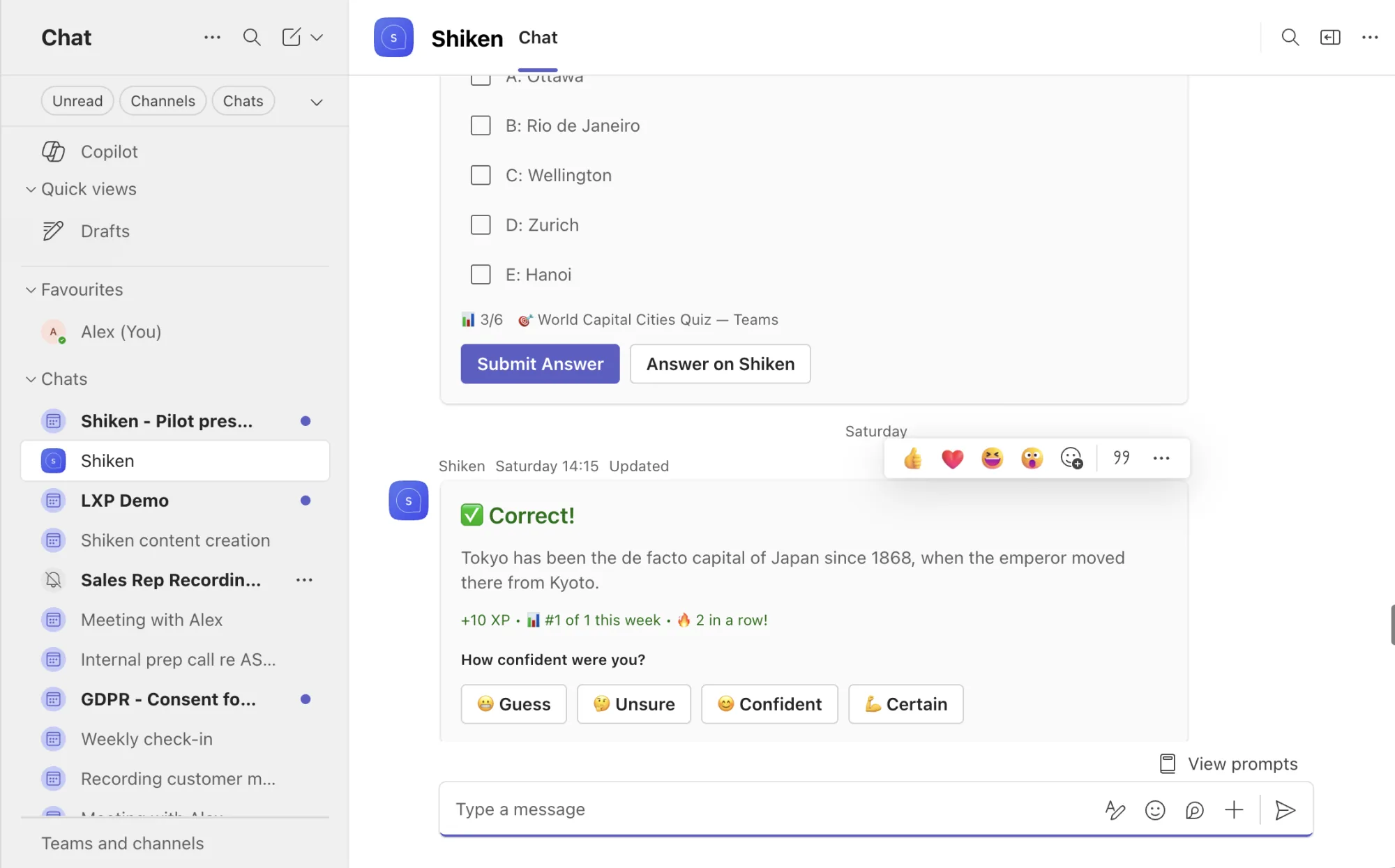The image size is (1395, 868).
Task: Search chats using sidebar magnifier icon
Action: (252, 37)
